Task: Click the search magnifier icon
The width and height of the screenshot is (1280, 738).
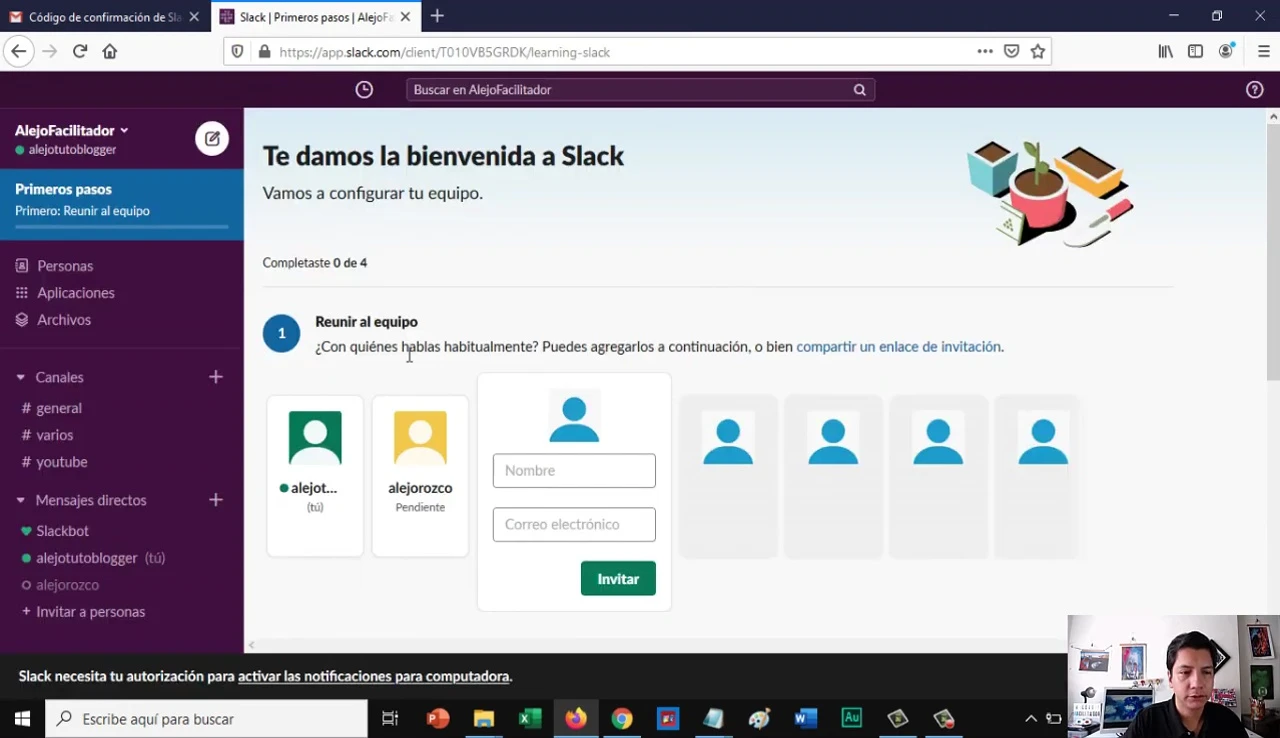Action: (859, 90)
